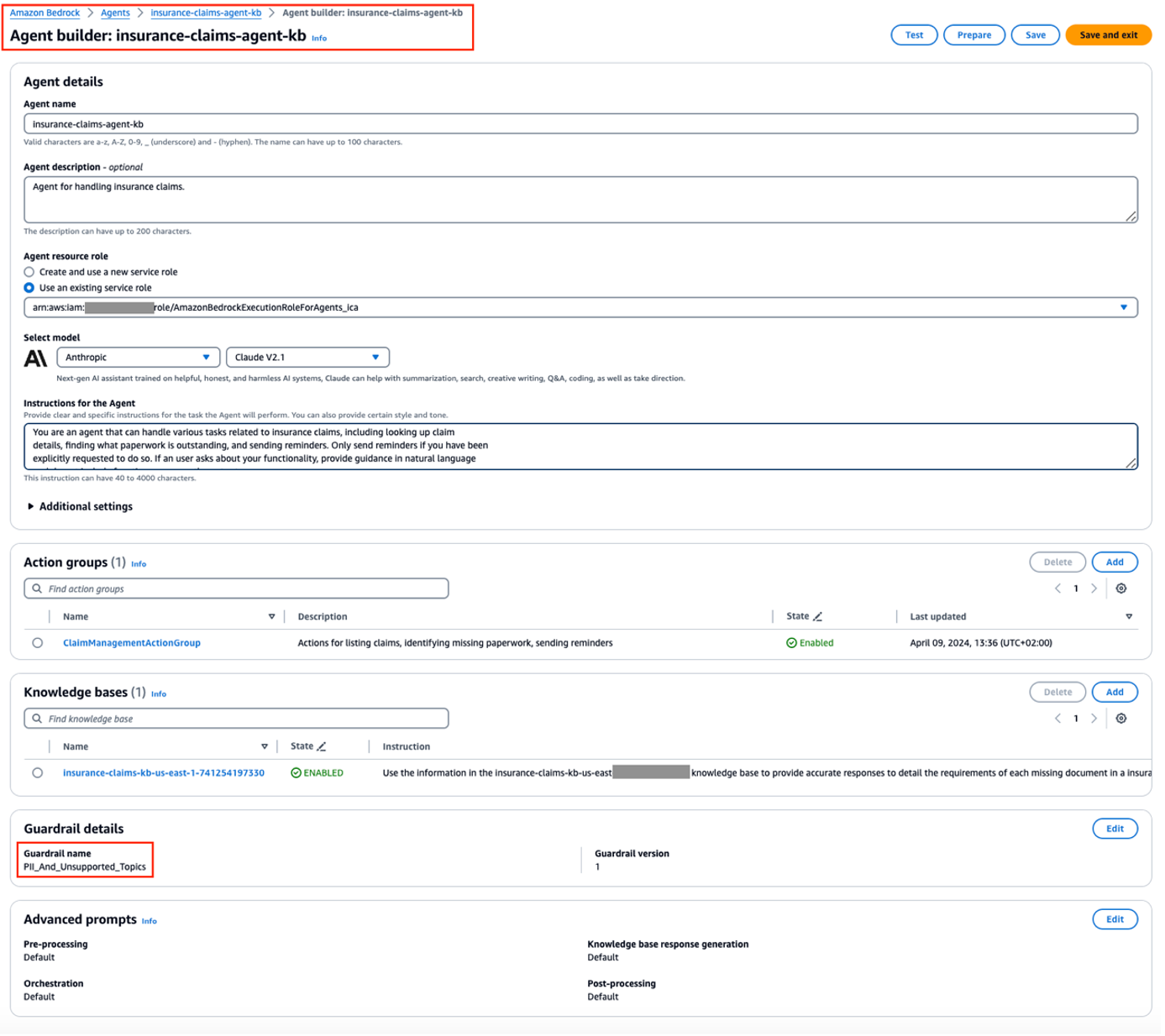
Task: Click the Enabled state of ClaimManagementActionGroup
Action: (x=810, y=643)
